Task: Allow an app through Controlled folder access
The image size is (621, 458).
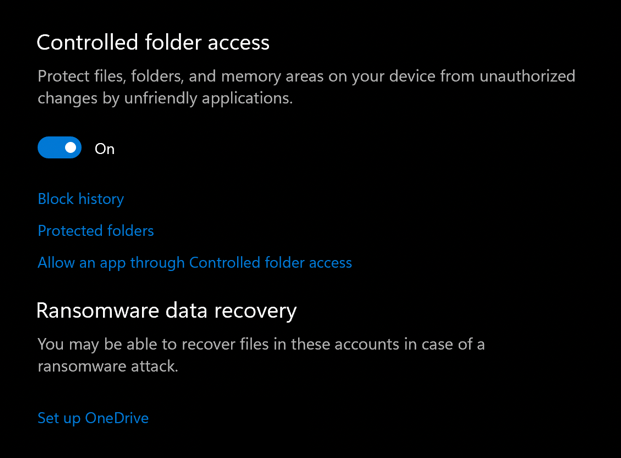Action: [x=195, y=263]
